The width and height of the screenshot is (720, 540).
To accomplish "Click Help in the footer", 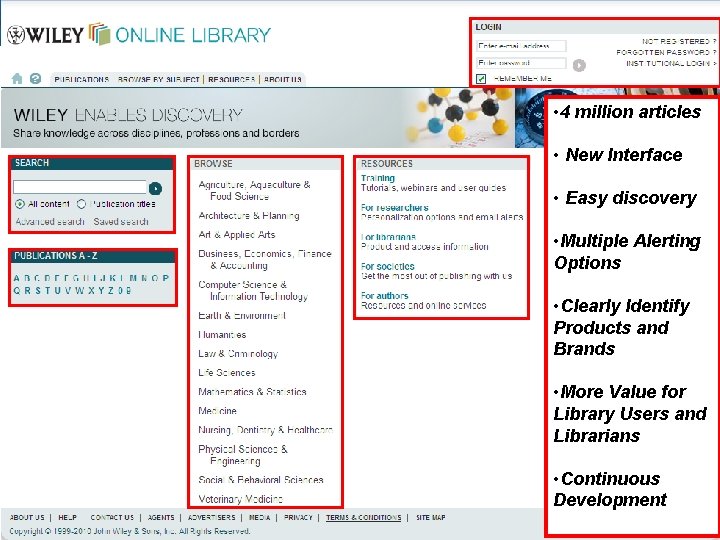I will pyautogui.click(x=68, y=518).
